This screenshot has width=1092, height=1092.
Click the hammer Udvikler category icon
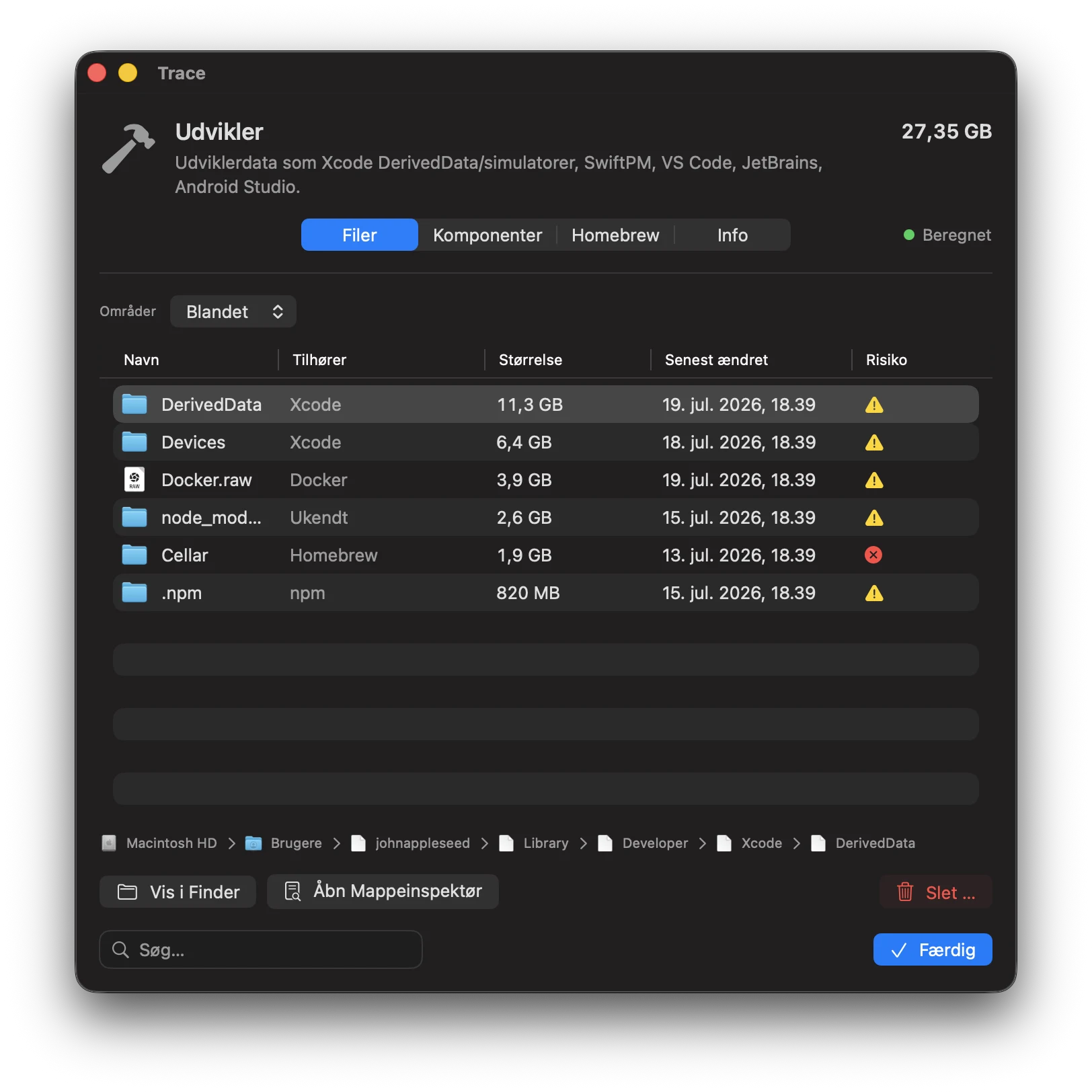click(x=128, y=149)
